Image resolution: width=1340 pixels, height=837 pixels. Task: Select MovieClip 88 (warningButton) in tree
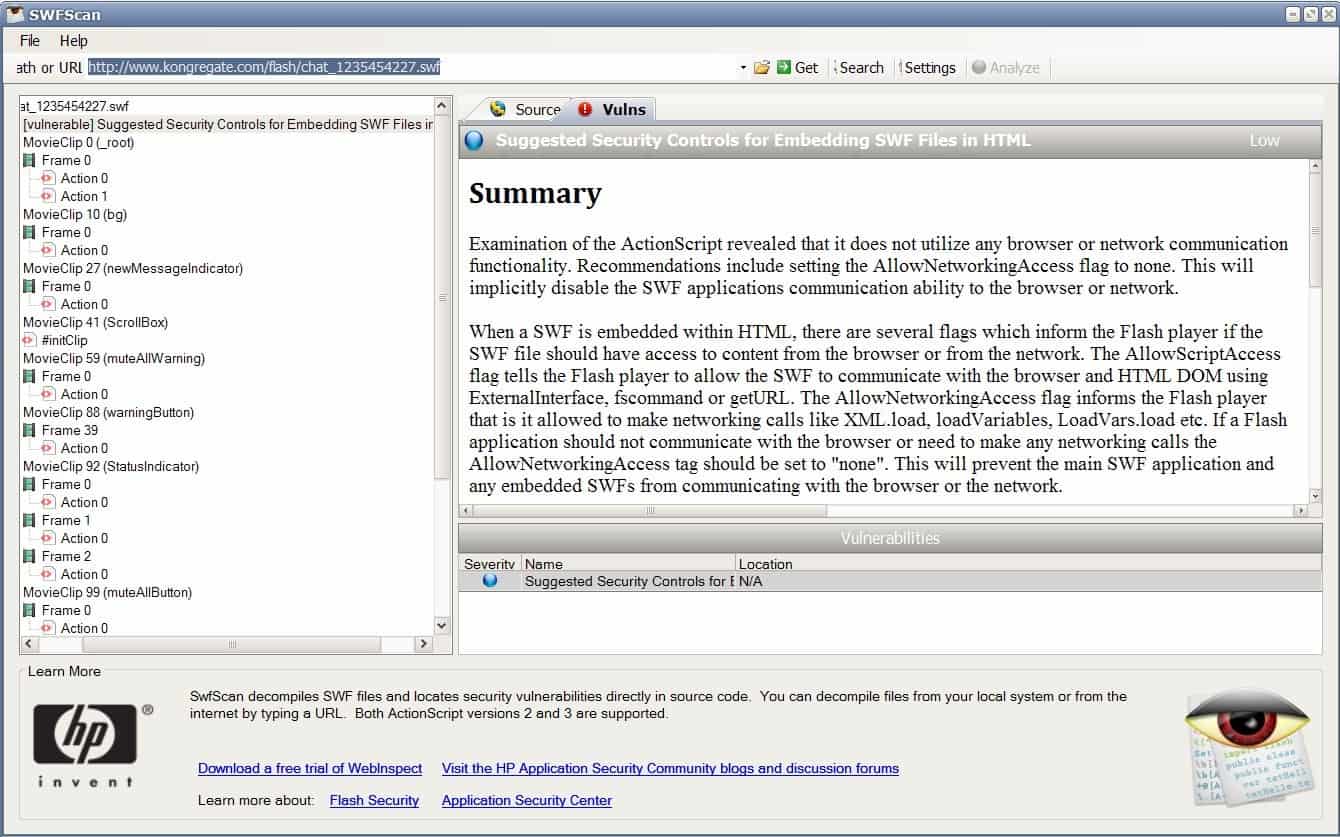point(108,412)
